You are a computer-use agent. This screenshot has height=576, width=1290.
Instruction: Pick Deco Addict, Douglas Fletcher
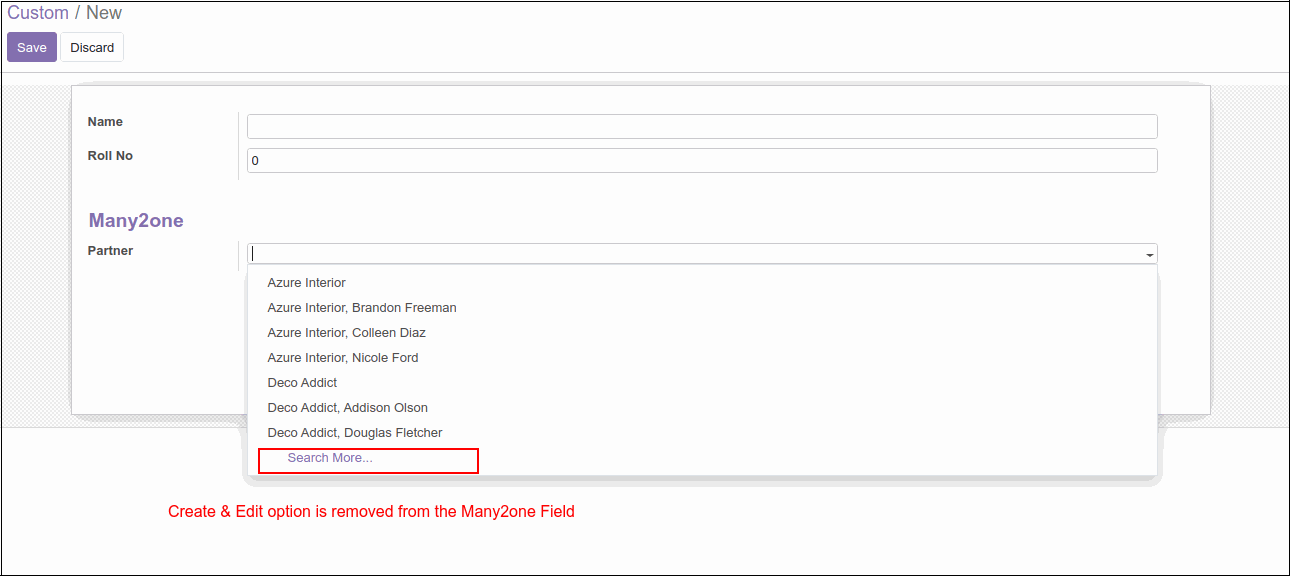[x=702, y=433]
